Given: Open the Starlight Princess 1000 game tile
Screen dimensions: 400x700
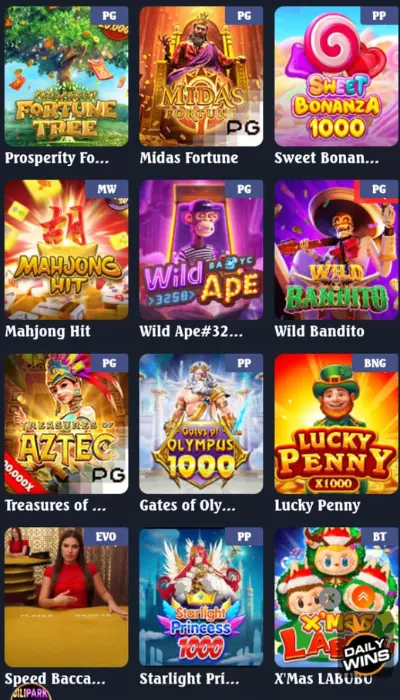Looking at the screenshot, I should (201, 597).
